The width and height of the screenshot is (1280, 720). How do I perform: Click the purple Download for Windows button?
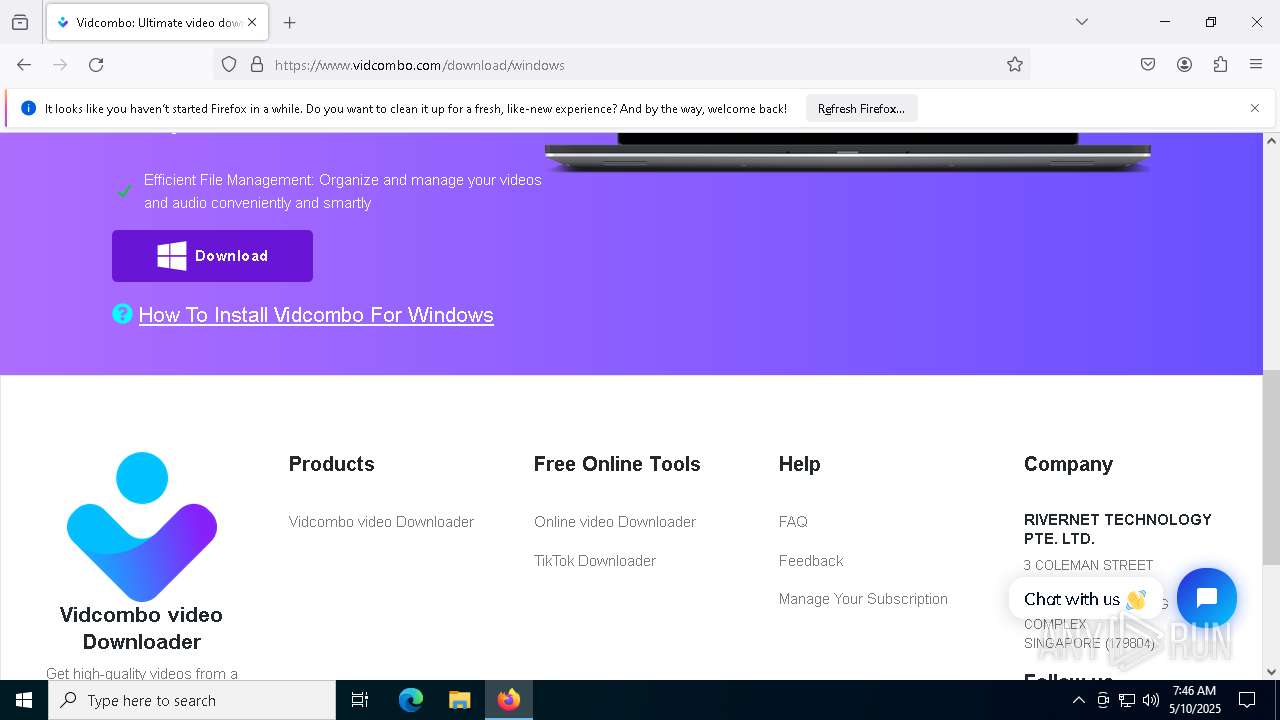tap(212, 256)
